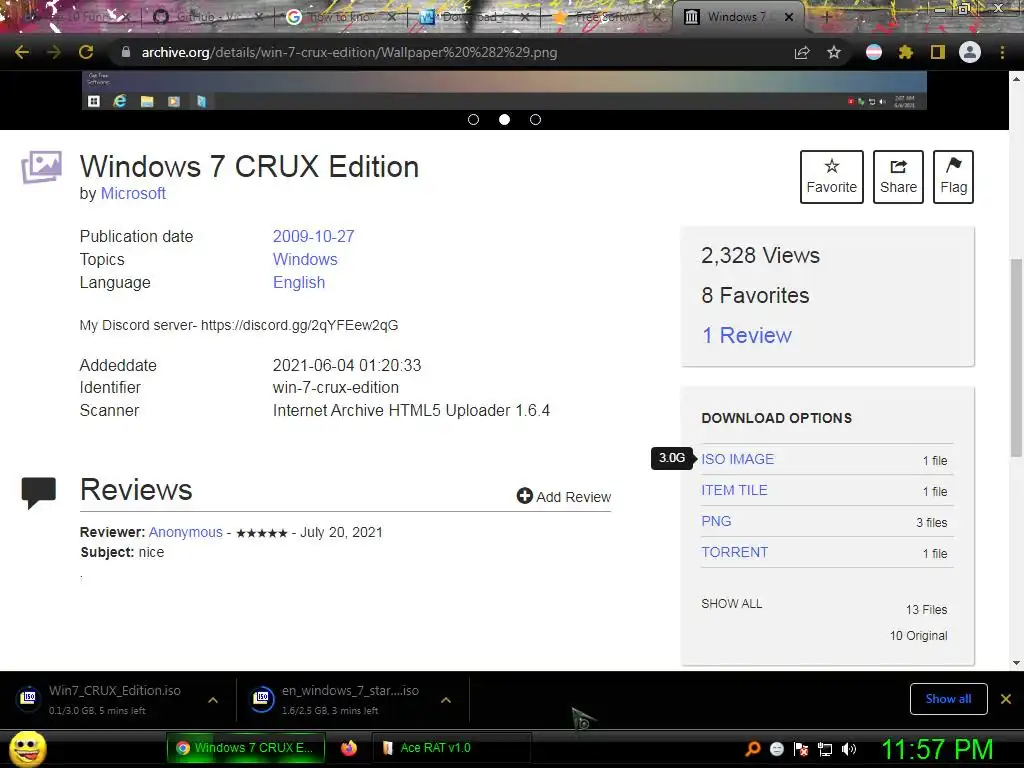
Task: Open the 2009-10-27 publication date link
Action: click(313, 236)
